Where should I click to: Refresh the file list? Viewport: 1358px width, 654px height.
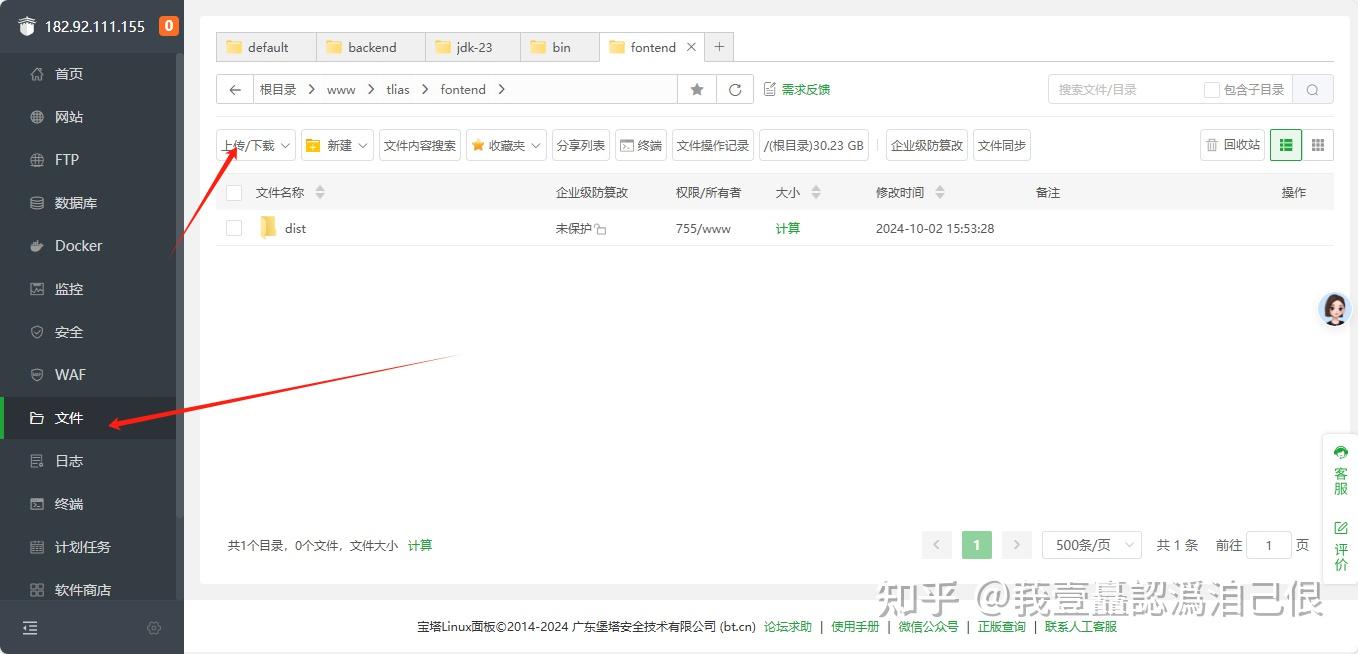tap(735, 89)
